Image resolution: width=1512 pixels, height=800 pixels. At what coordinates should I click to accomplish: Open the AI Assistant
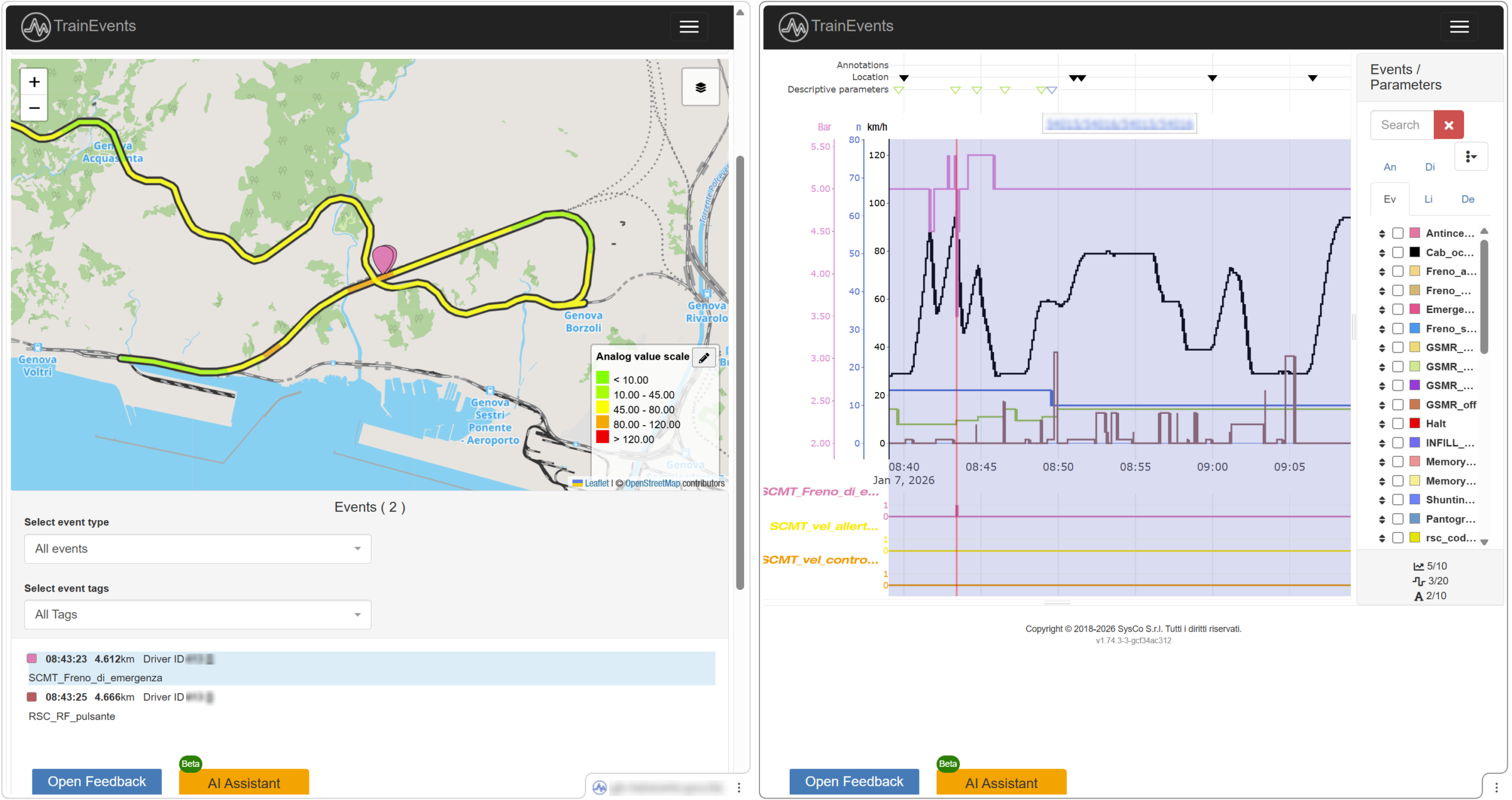pos(243,783)
